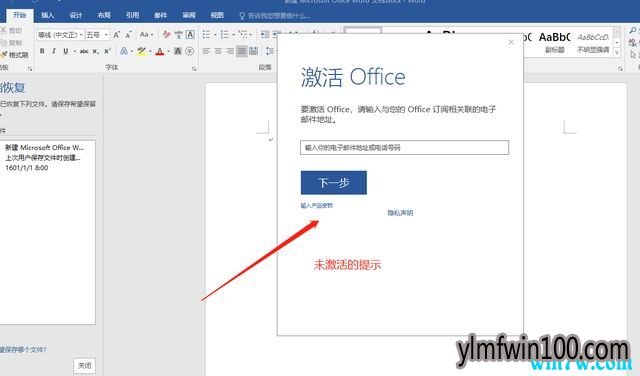This screenshot has height=376, width=640.
Task: Click the Format Painter button
Action: coord(15,55)
